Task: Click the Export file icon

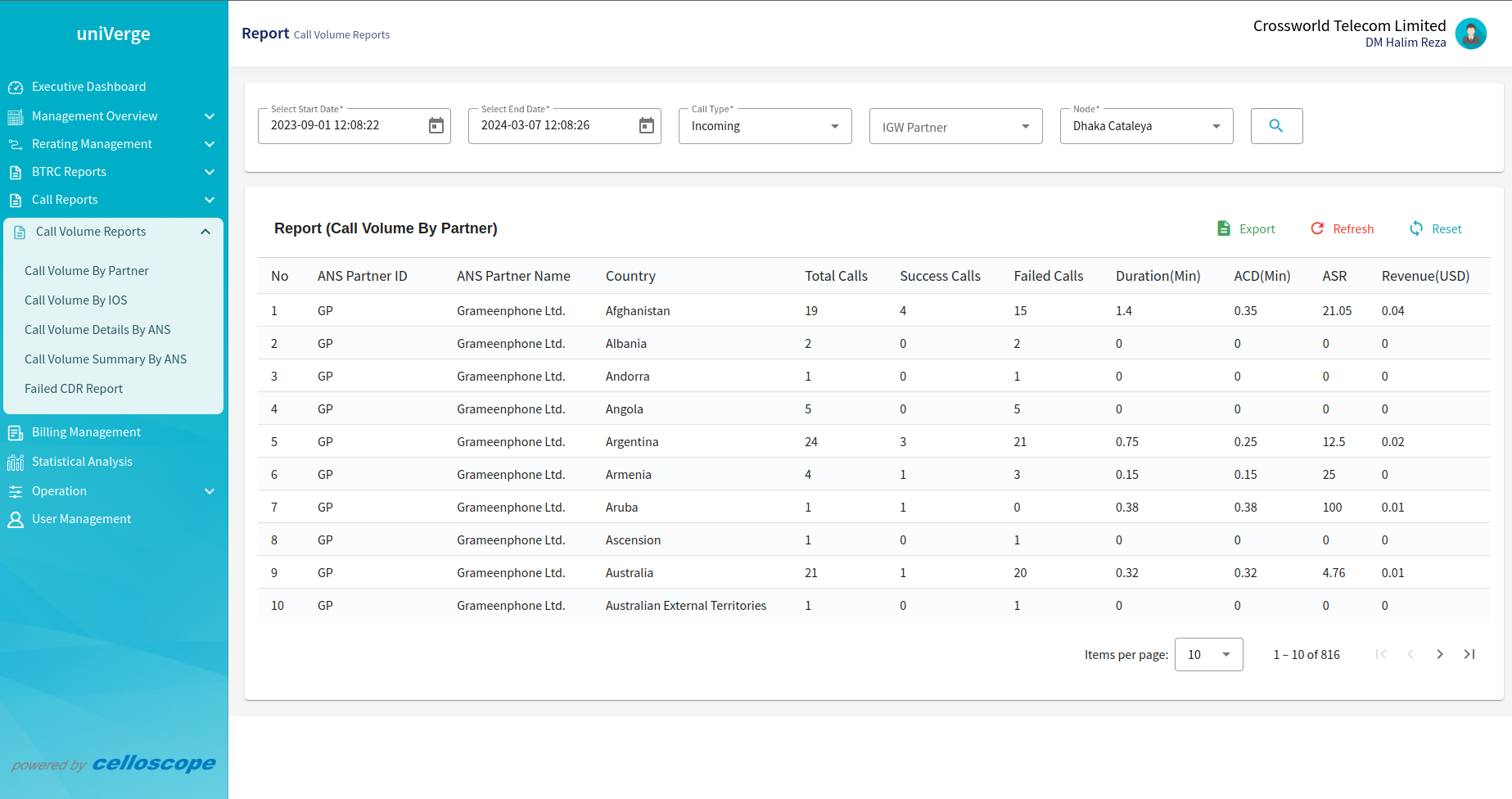Action: tap(1224, 228)
